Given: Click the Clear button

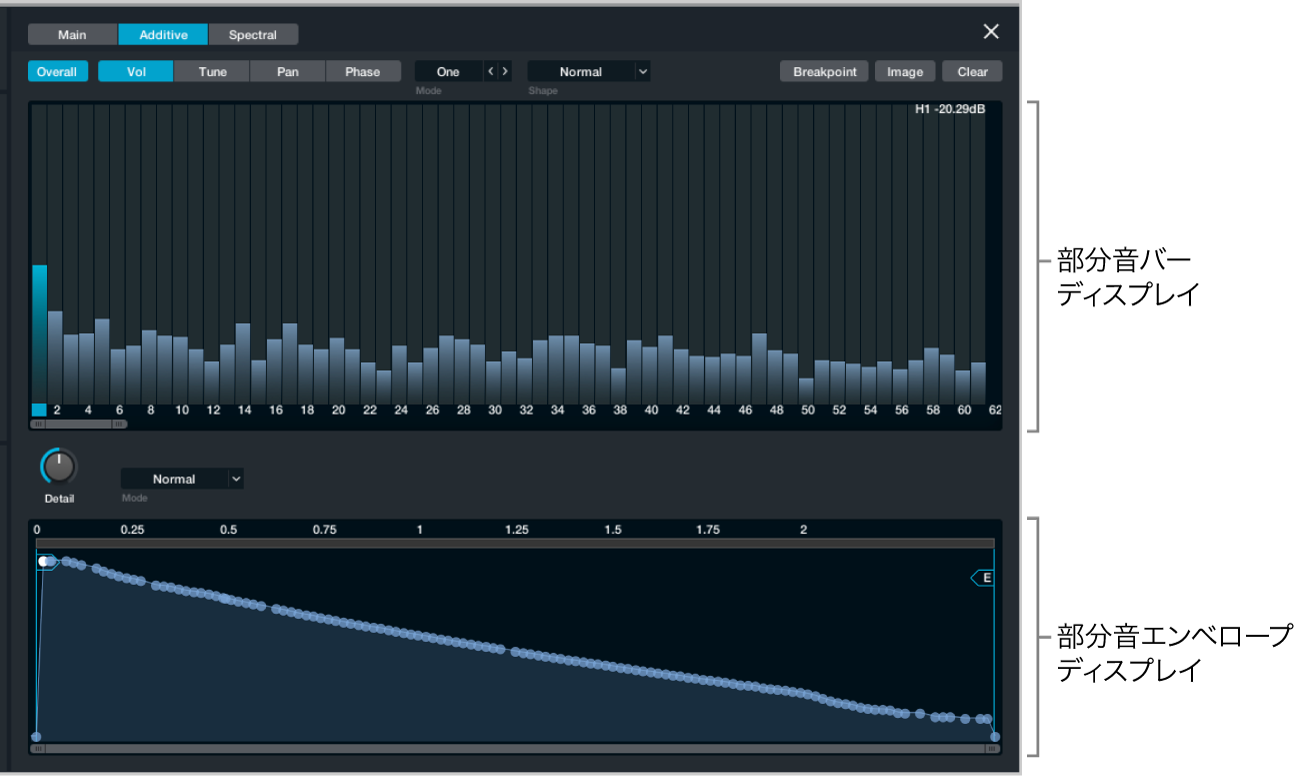Looking at the screenshot, I should pos(972,72).
